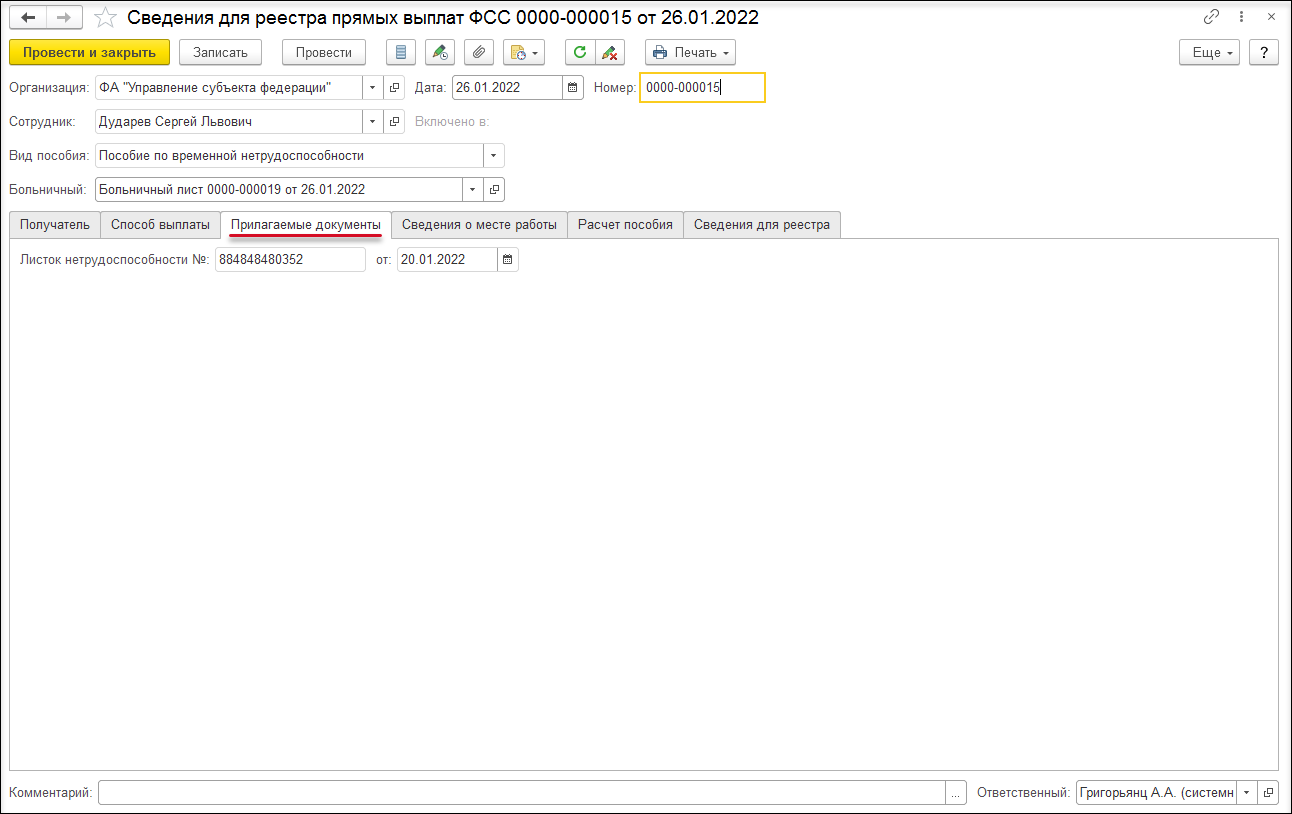Screen dimensions: 1292x814
Task: Click the sick-leave date field 20.01.2022
Action: (447, 260)
